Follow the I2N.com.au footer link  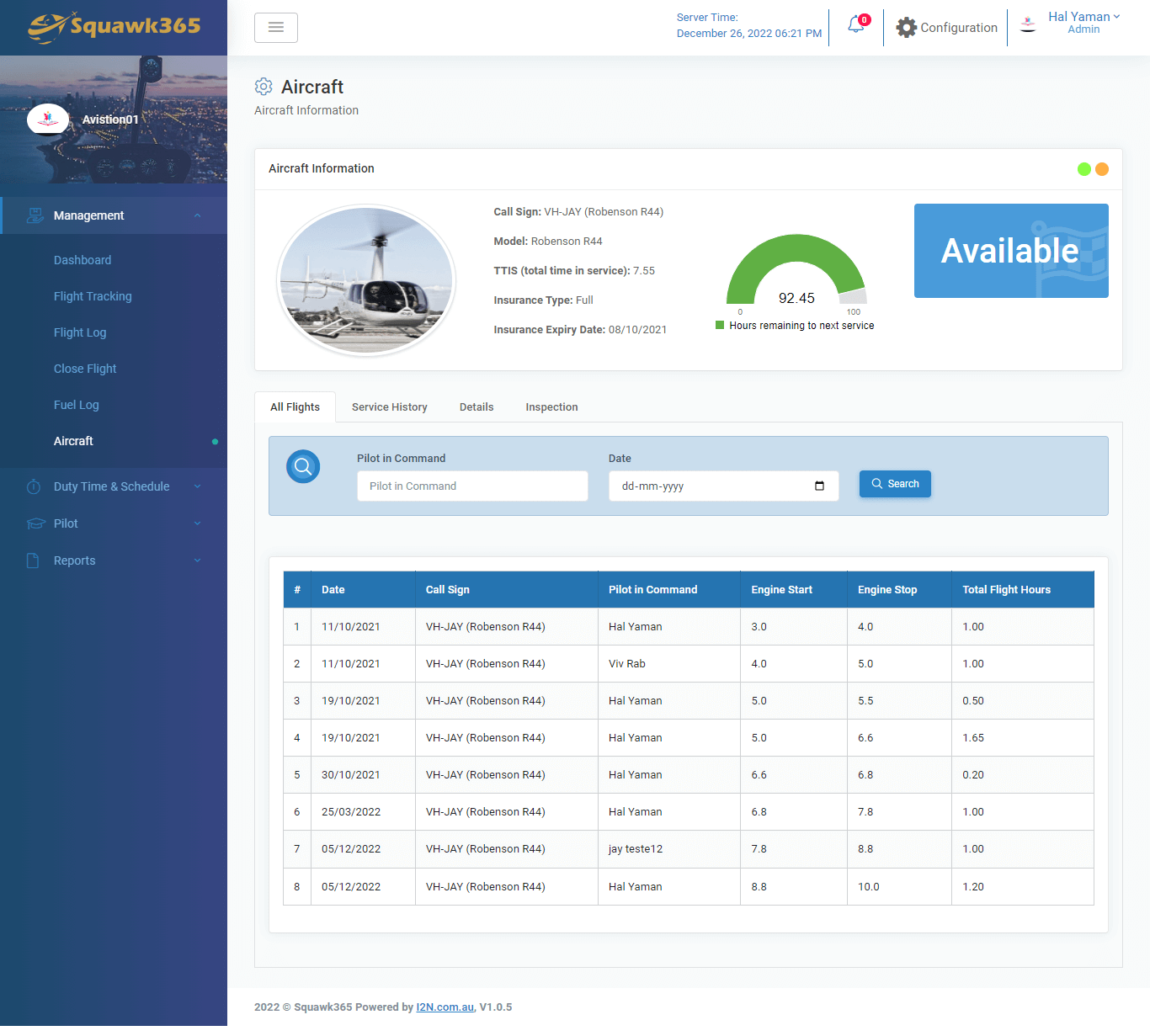[445, 1007]
